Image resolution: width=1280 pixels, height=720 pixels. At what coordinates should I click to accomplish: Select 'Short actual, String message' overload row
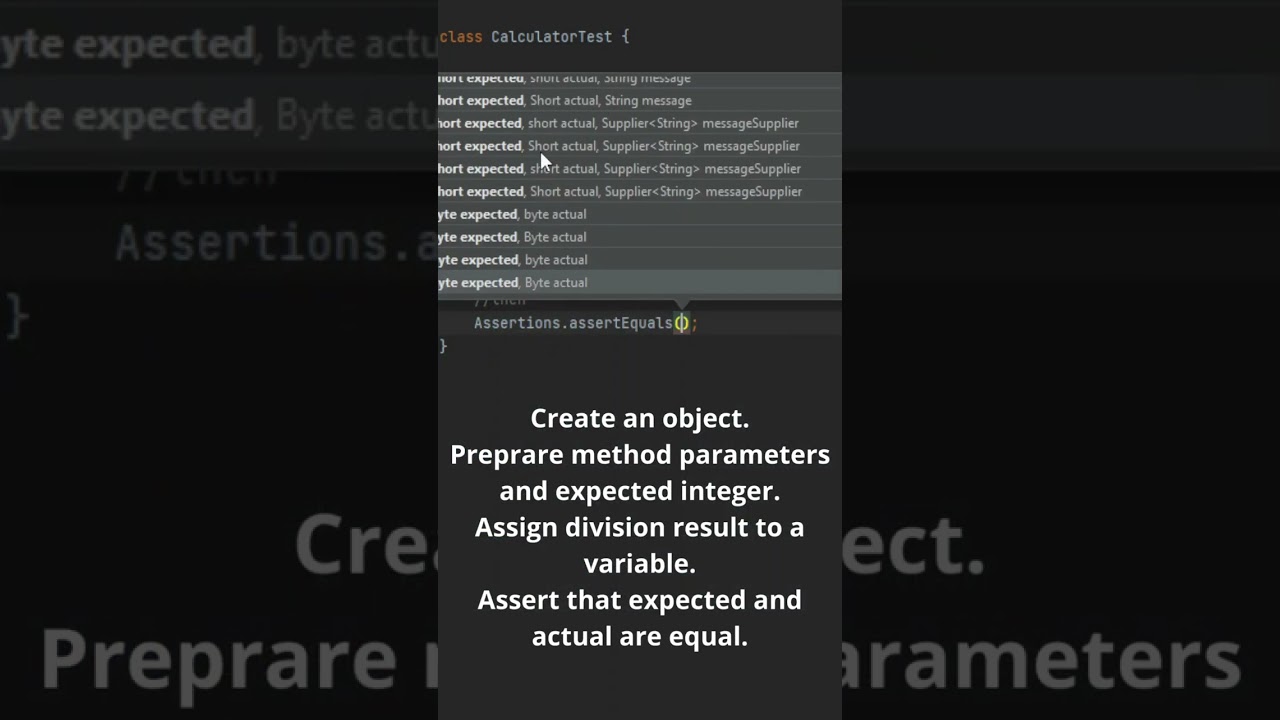tap(639, 101)
